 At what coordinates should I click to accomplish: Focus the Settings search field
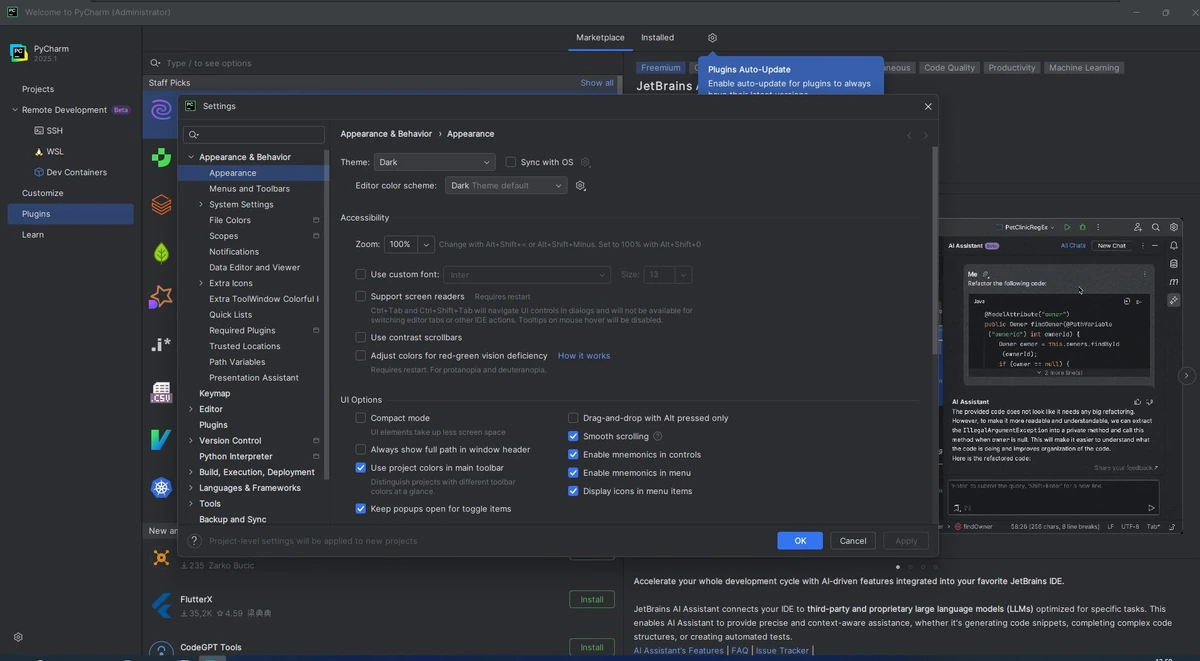(254, 135)
